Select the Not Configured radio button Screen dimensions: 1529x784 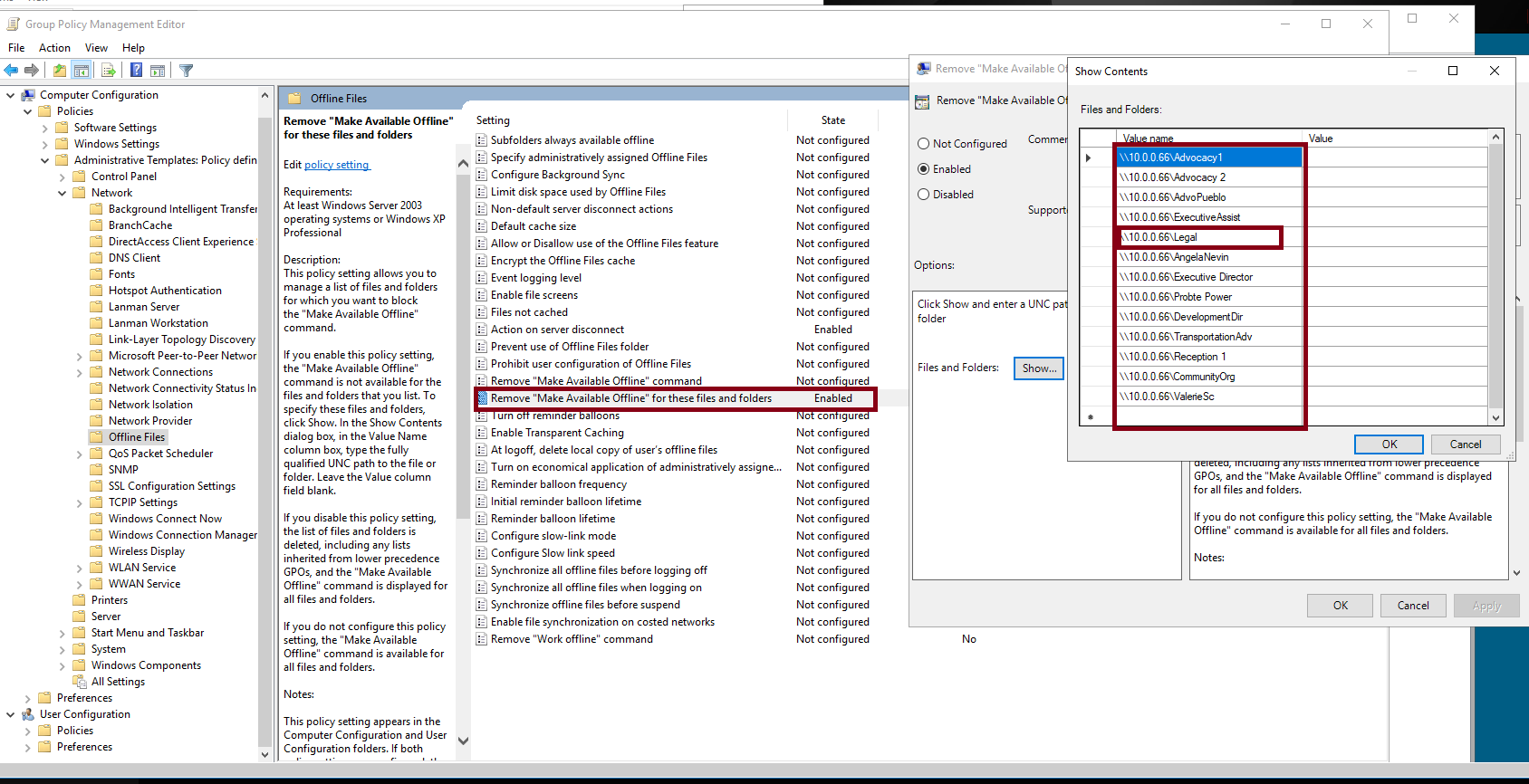924,144
